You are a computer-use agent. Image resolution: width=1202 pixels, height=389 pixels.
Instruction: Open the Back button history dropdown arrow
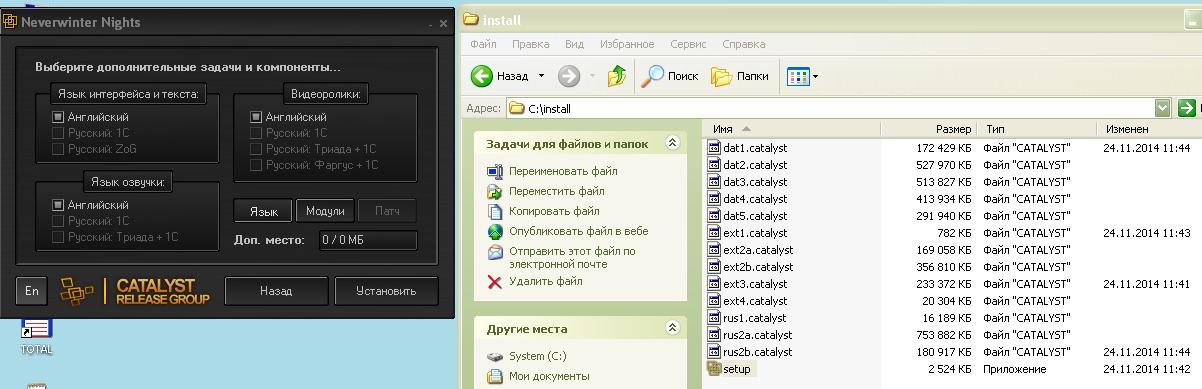tap(542, 76)
